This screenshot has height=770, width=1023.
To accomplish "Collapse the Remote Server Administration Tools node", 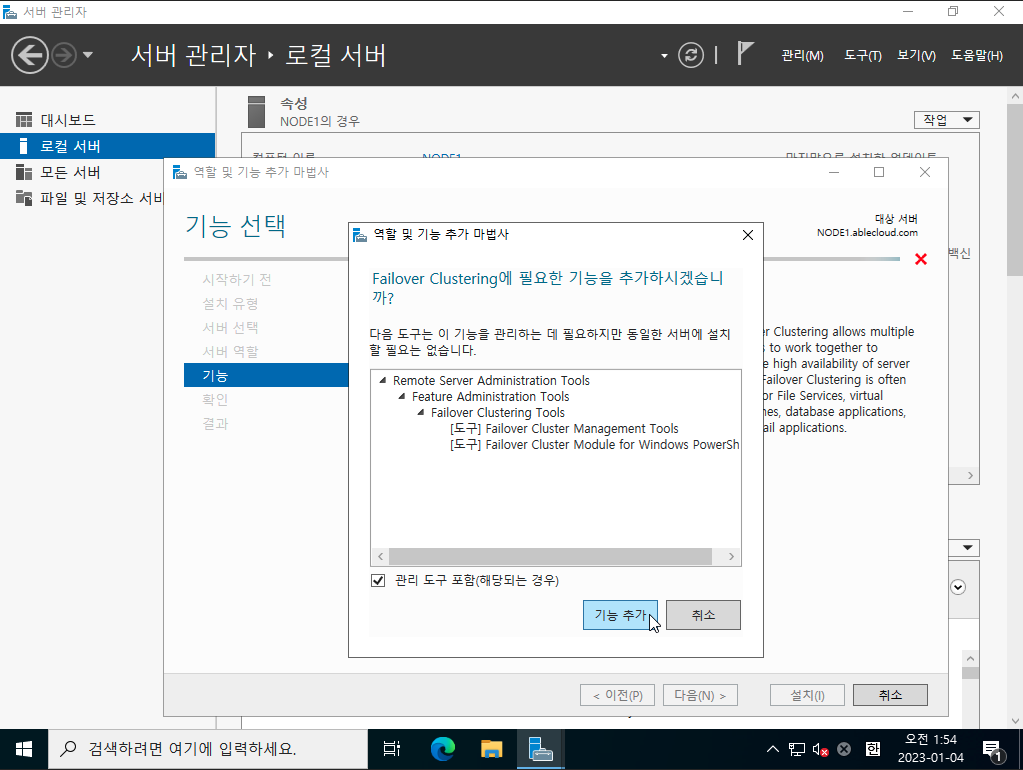I will pyautogui.click(x=383, y=380).
